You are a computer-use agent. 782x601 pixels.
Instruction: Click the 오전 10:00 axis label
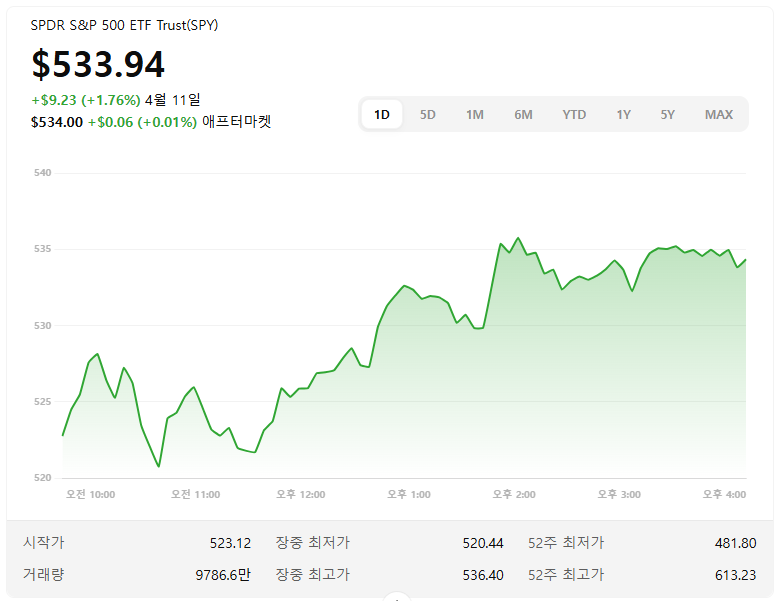click(90, 494)
